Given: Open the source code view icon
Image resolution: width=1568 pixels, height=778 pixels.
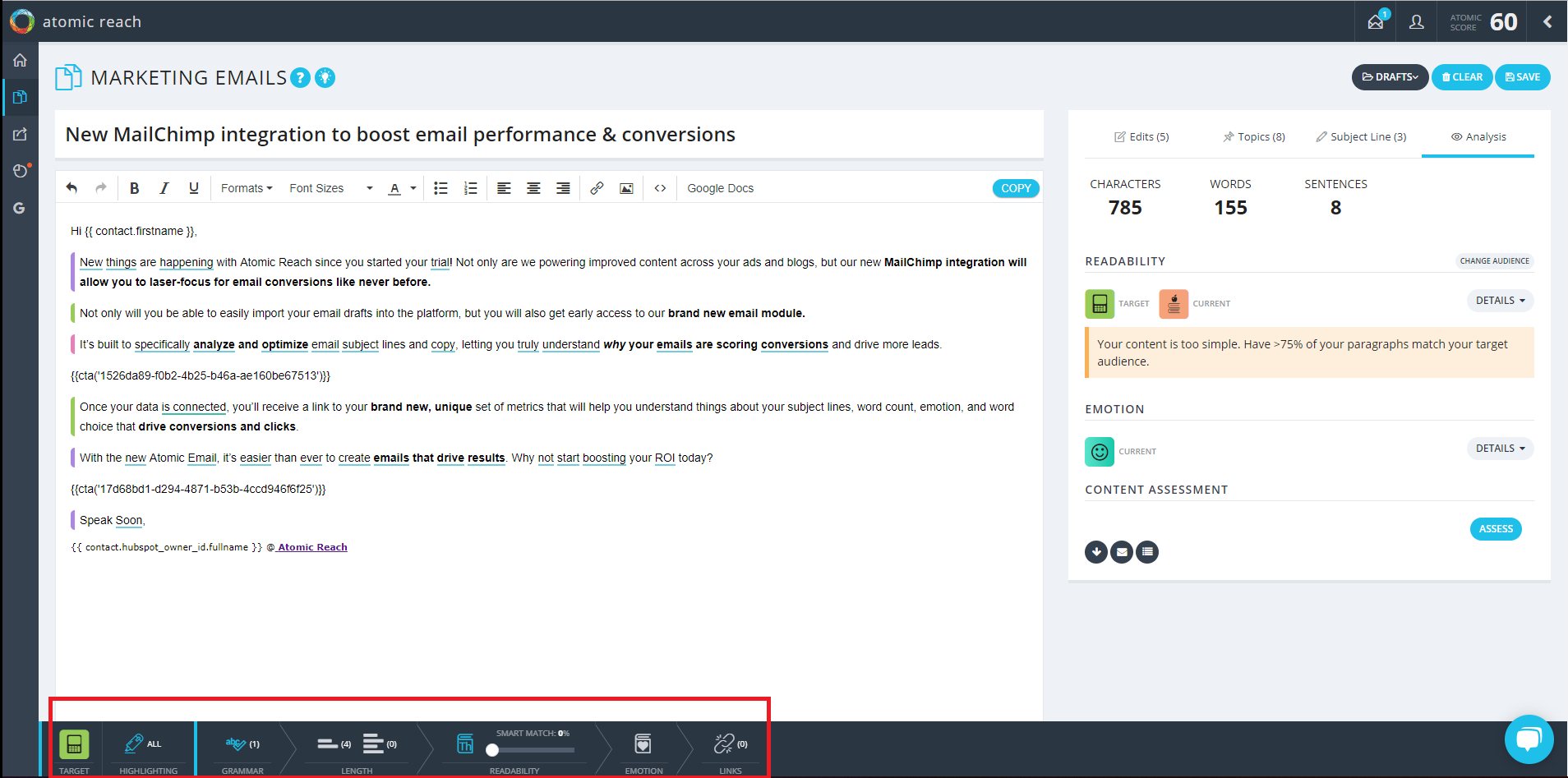Looking at the screenshot, I should pos(660,188).
